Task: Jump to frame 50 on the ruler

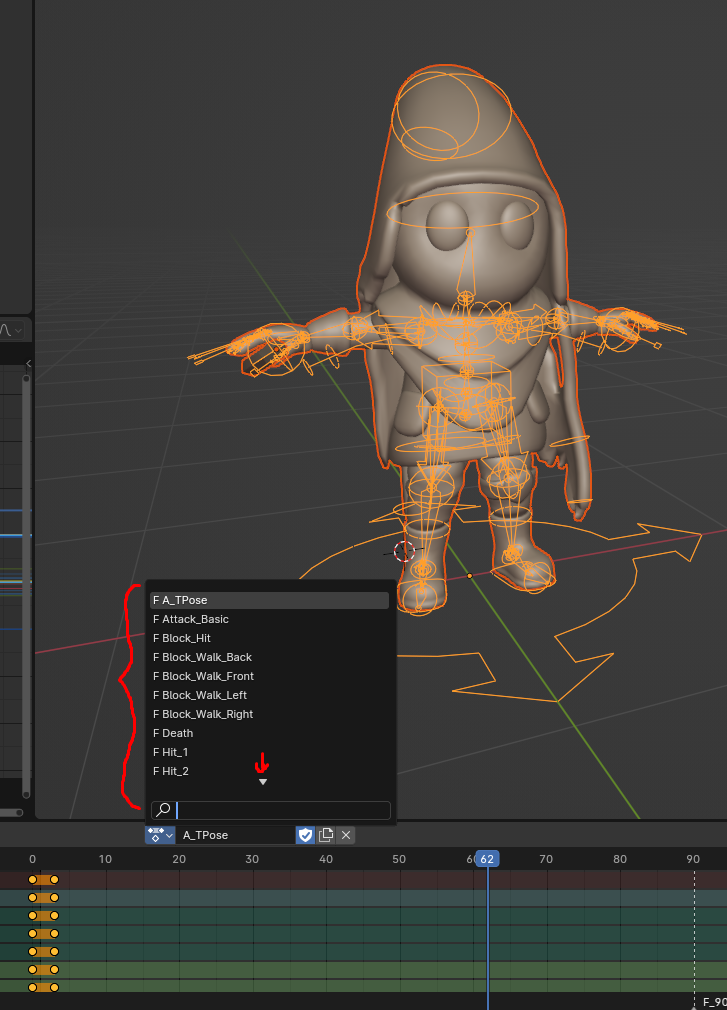Action: point(399,859)
